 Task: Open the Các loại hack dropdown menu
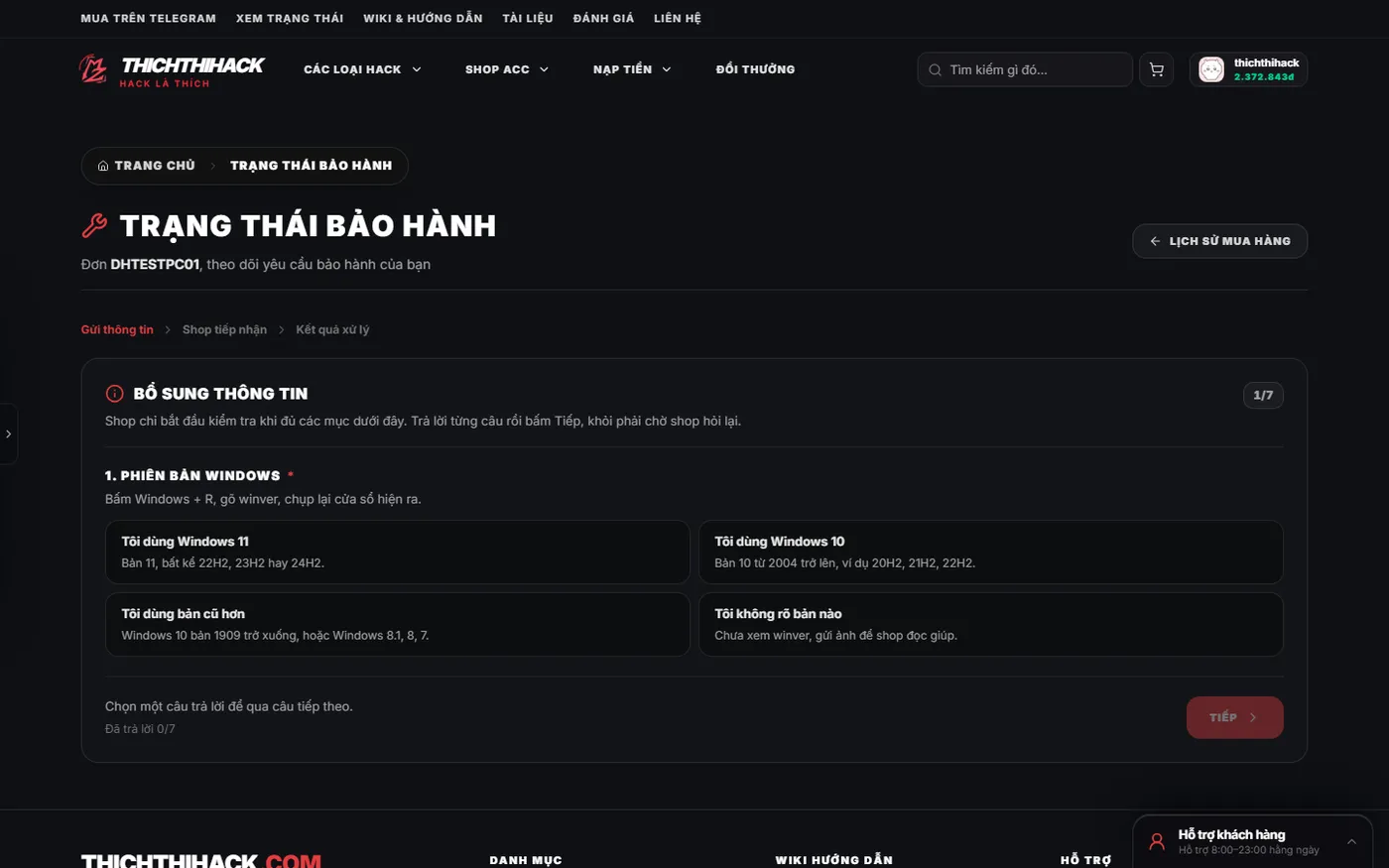point(362,69)
